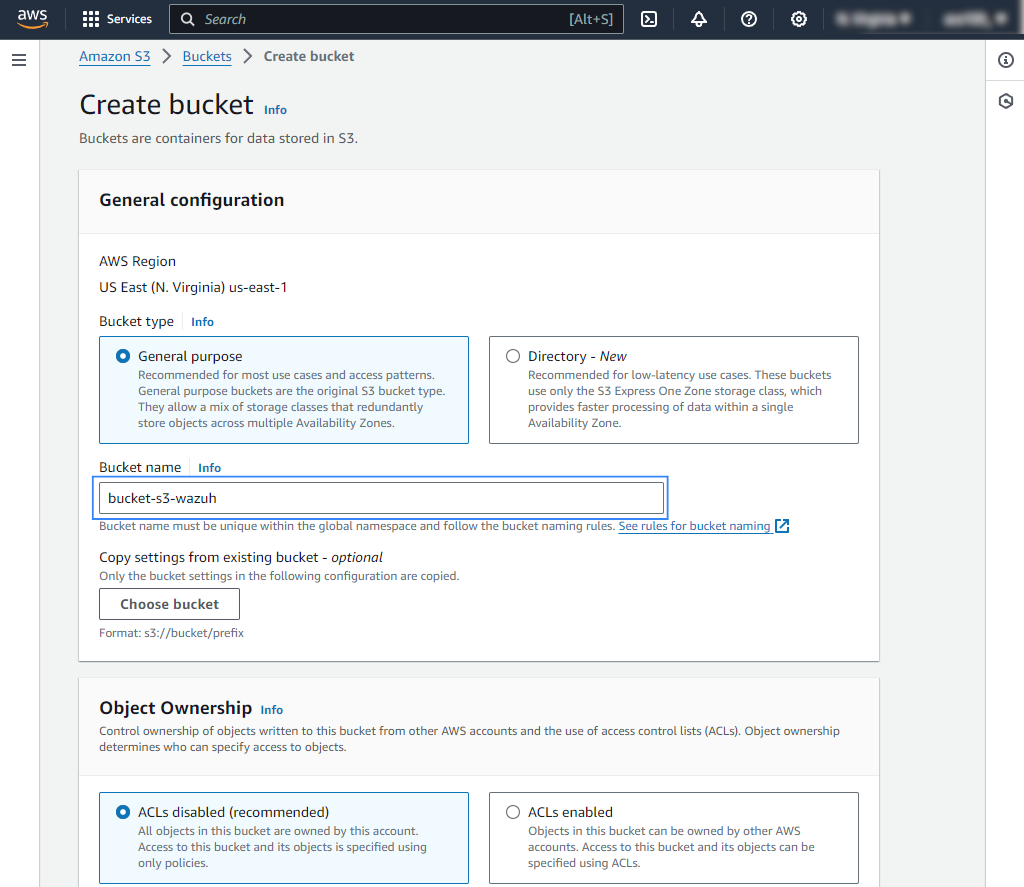Open the help question mark icon
This screenshot has height=887, width=1024.
[748, 18]
